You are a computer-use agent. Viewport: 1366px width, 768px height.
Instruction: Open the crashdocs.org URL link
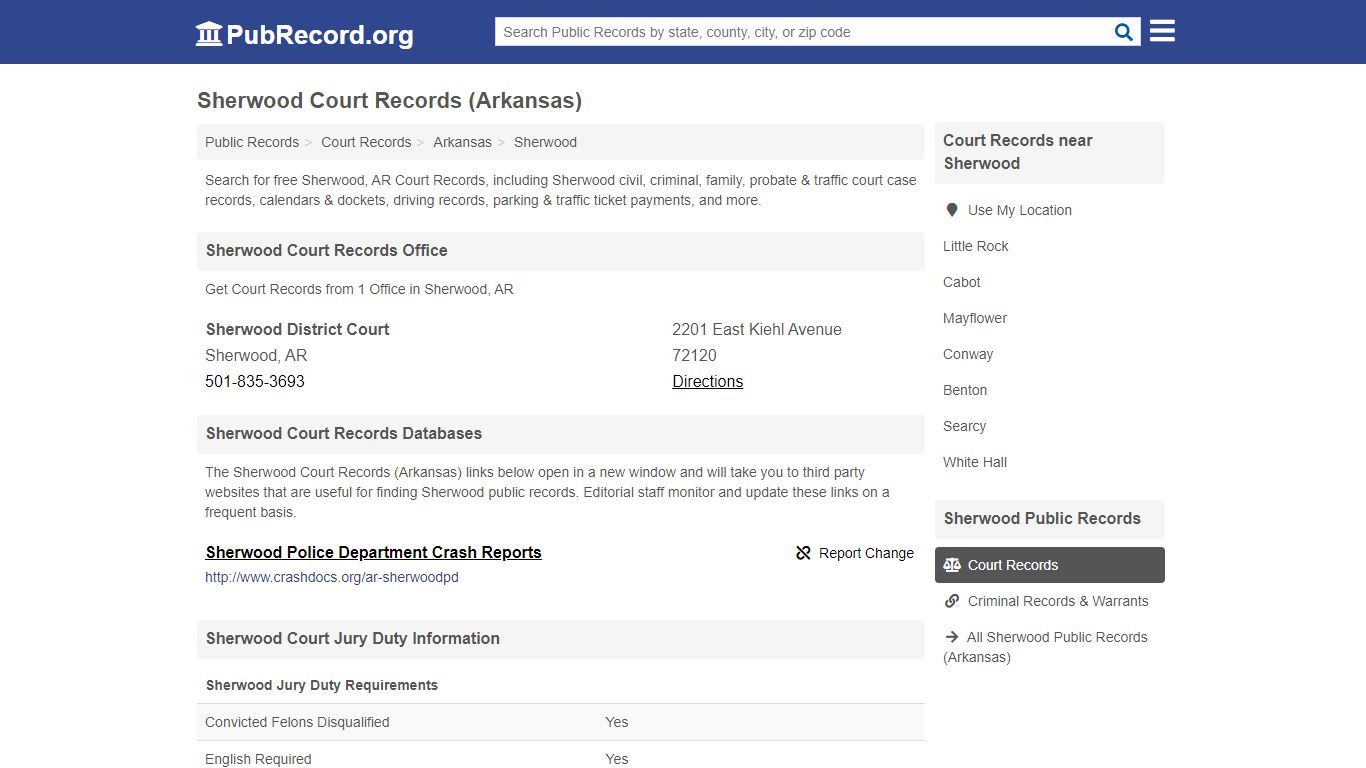tap(332, 577)
